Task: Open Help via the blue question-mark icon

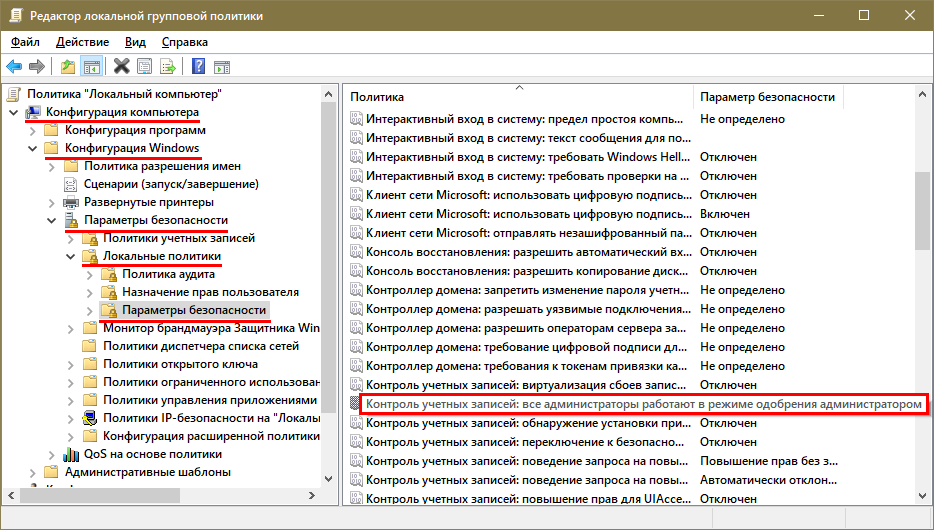Action: click(198, 67)
